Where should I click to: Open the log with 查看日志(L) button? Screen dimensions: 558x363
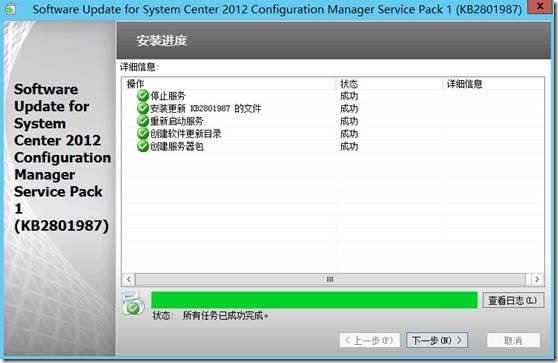pyautogui.click(x=513, y=300)
